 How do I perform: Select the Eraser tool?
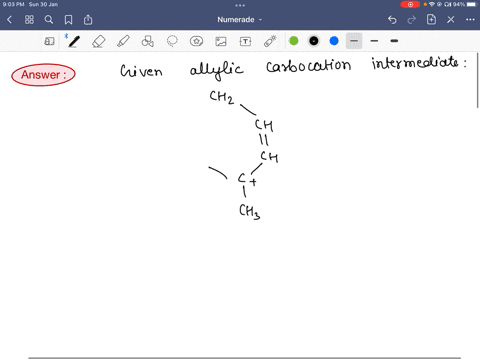click(99, 41)
